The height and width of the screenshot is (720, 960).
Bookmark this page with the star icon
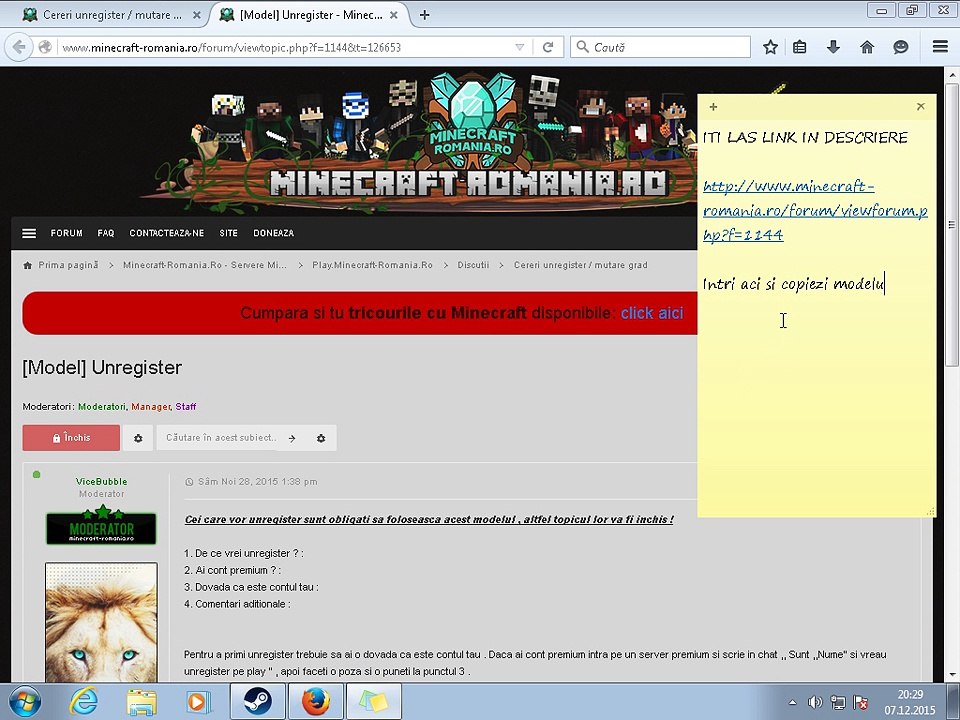click(x=770, y=47)
